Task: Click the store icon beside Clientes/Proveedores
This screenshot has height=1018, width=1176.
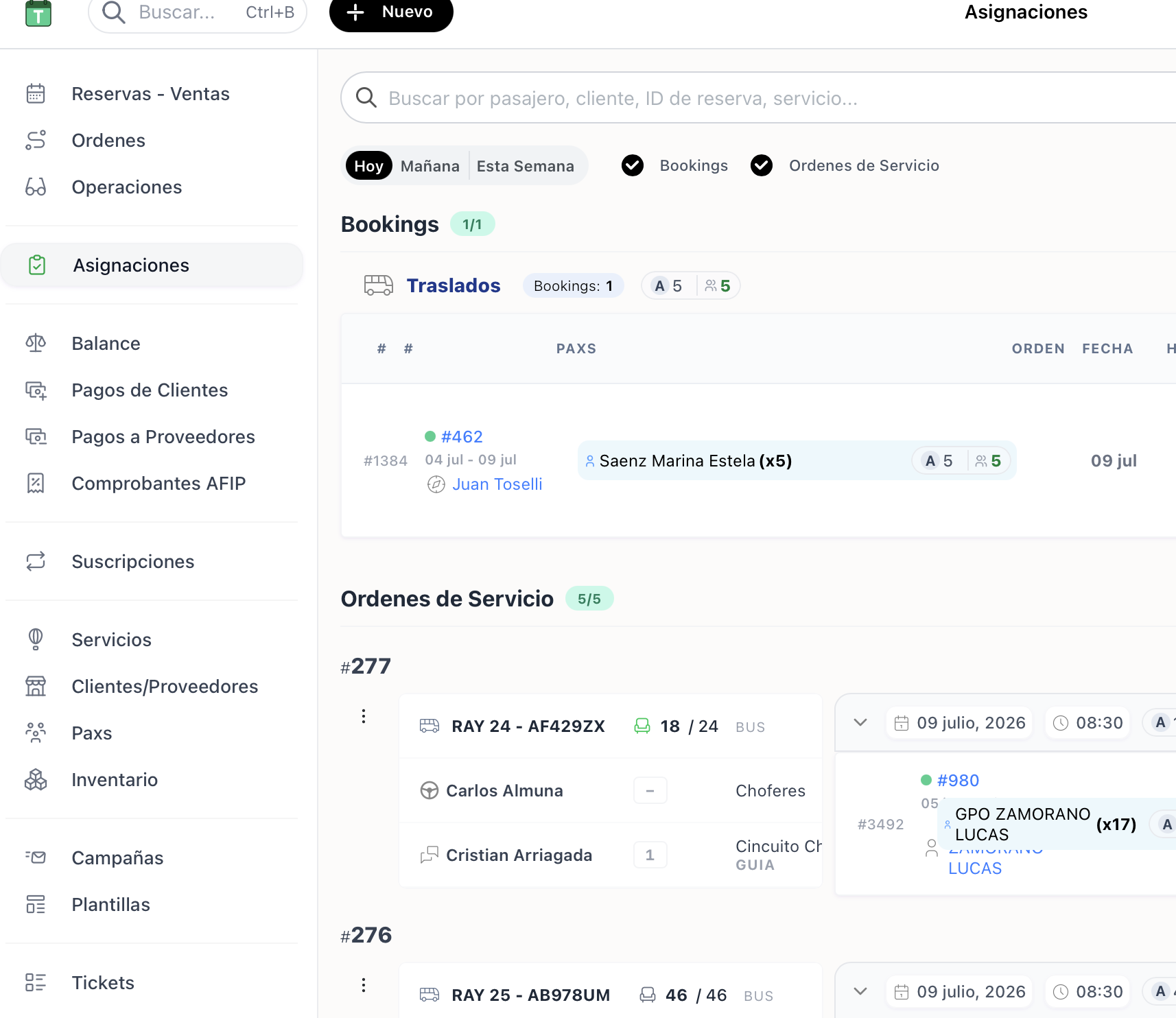Action: pyautogui.click(x=36, y=686)
